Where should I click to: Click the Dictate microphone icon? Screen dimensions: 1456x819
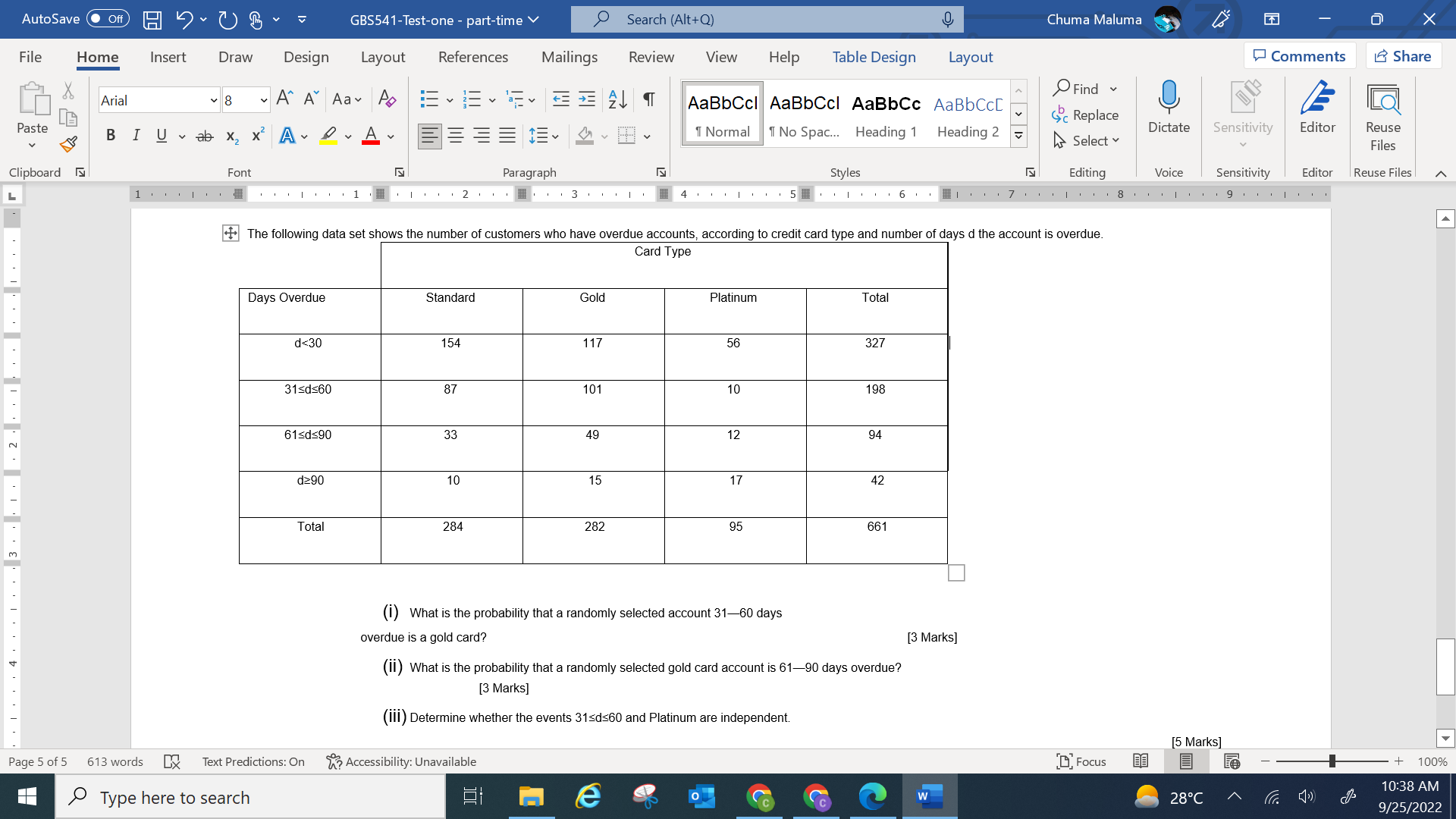[x=1169, y=99]
